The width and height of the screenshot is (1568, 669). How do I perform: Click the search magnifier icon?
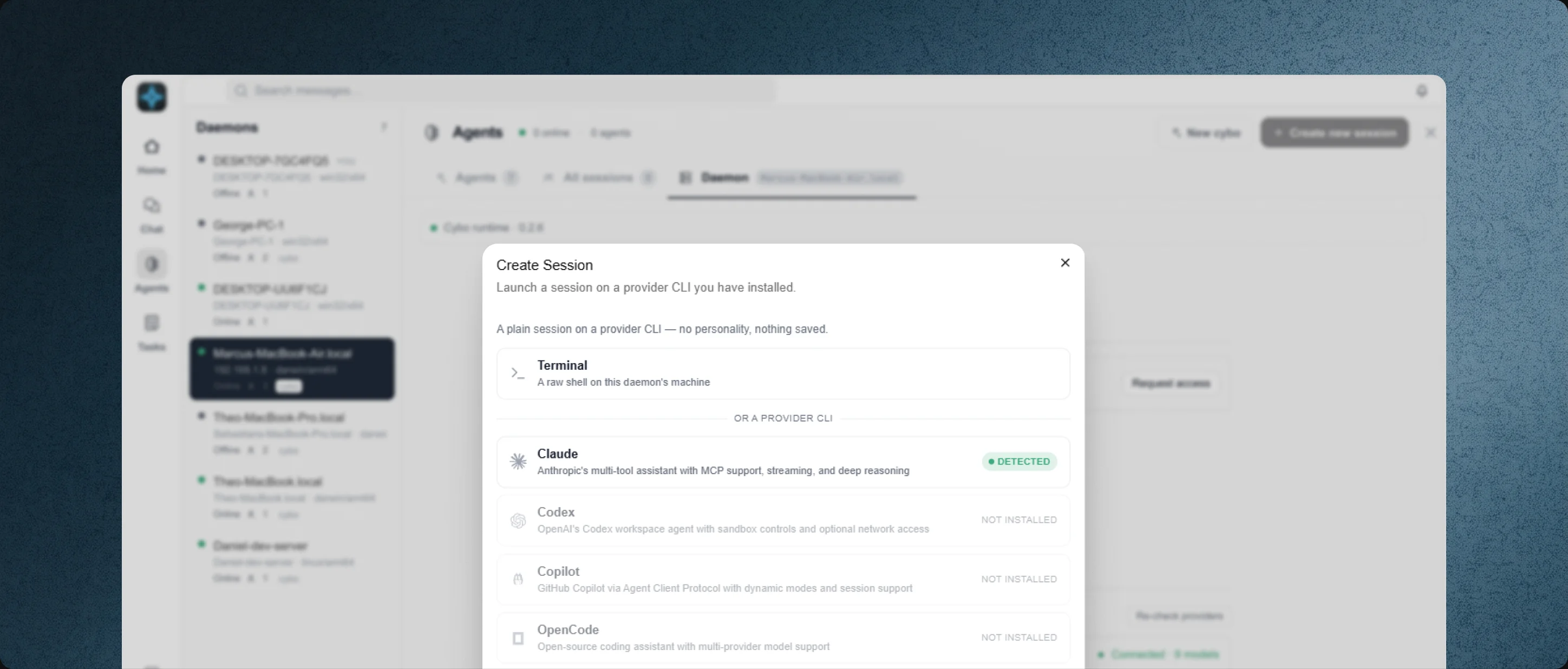click(241, 91)
